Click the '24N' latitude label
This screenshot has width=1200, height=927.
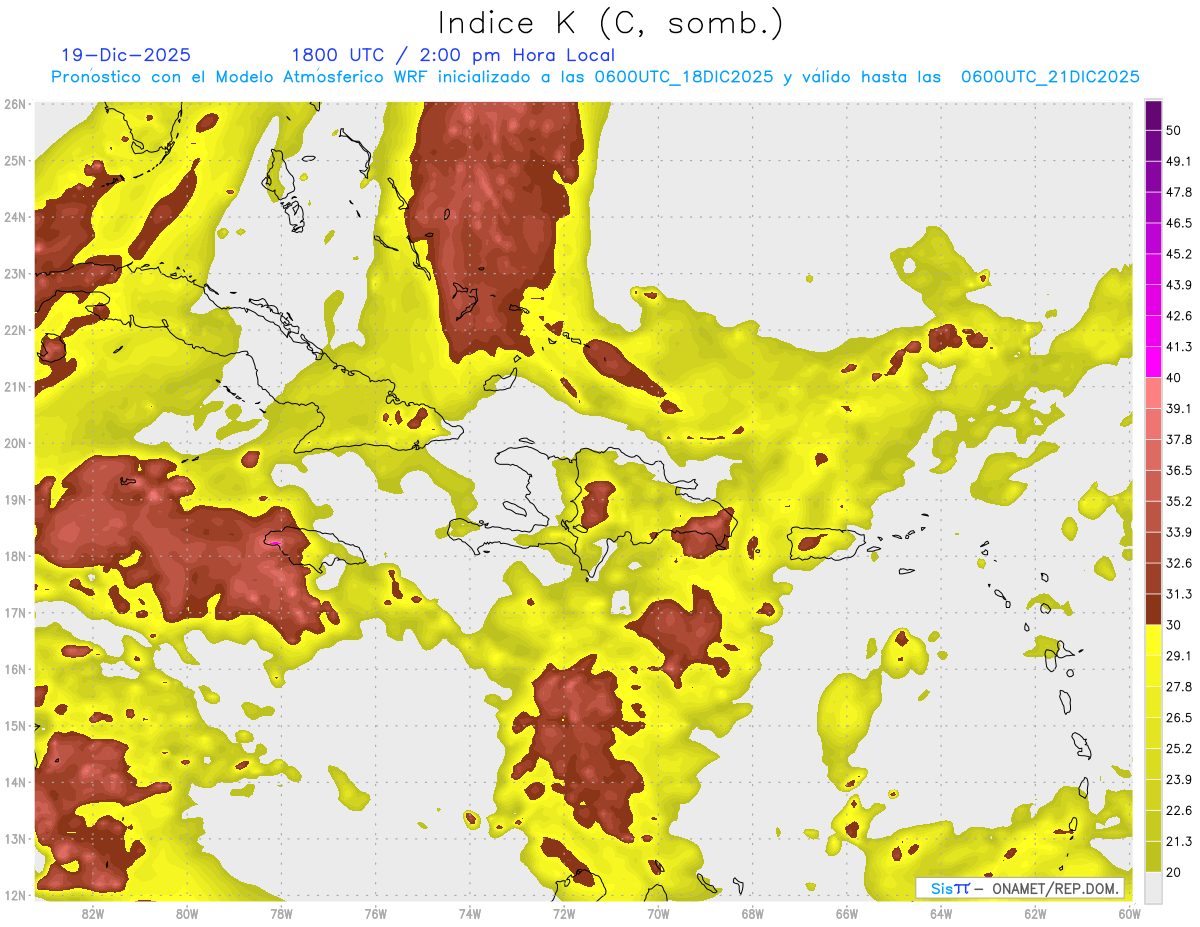pyautogui.click(x=15, y=217)
